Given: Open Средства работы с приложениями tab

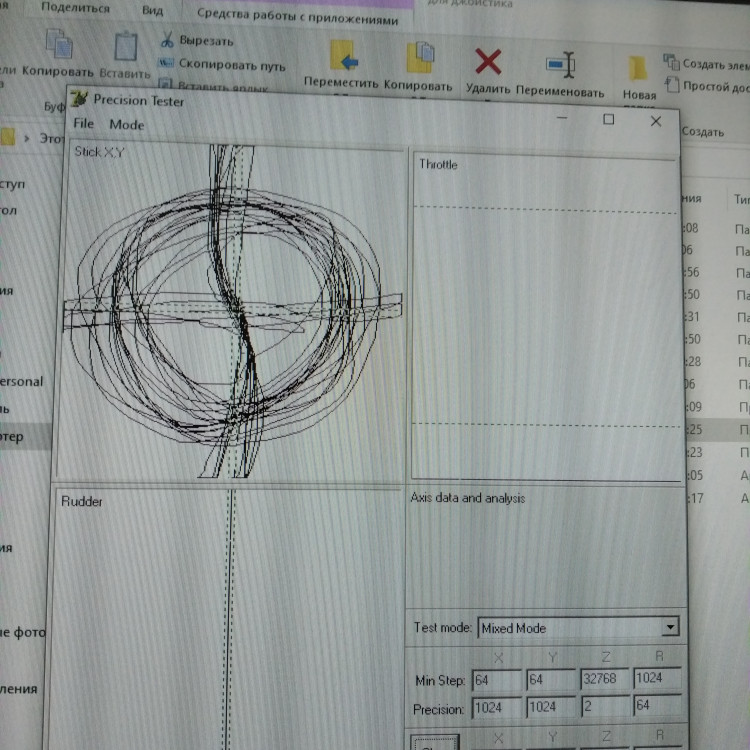Looking at the screenshot, I should tap(298, 17).
